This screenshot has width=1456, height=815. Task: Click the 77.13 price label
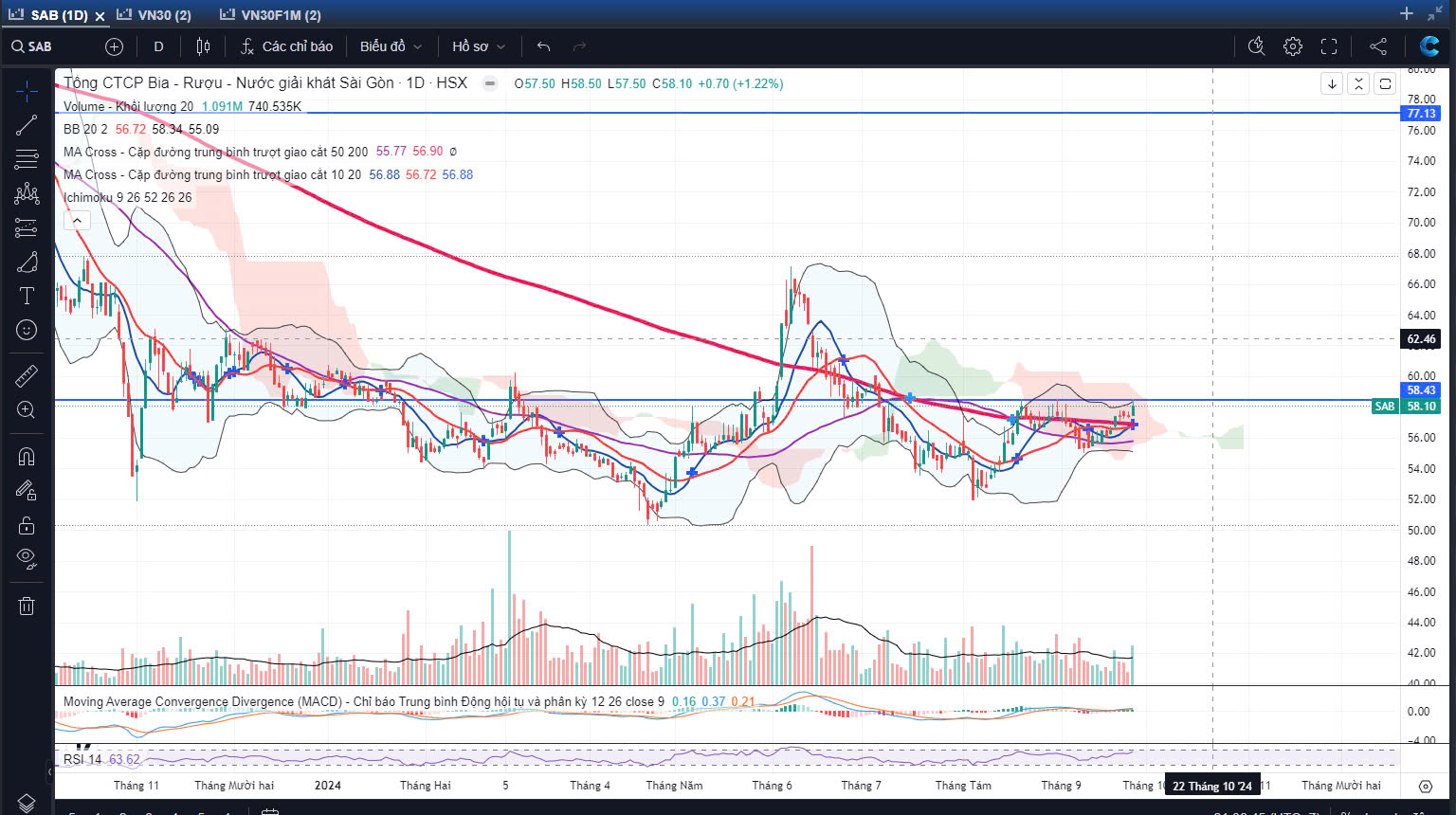coord(1420,113)
